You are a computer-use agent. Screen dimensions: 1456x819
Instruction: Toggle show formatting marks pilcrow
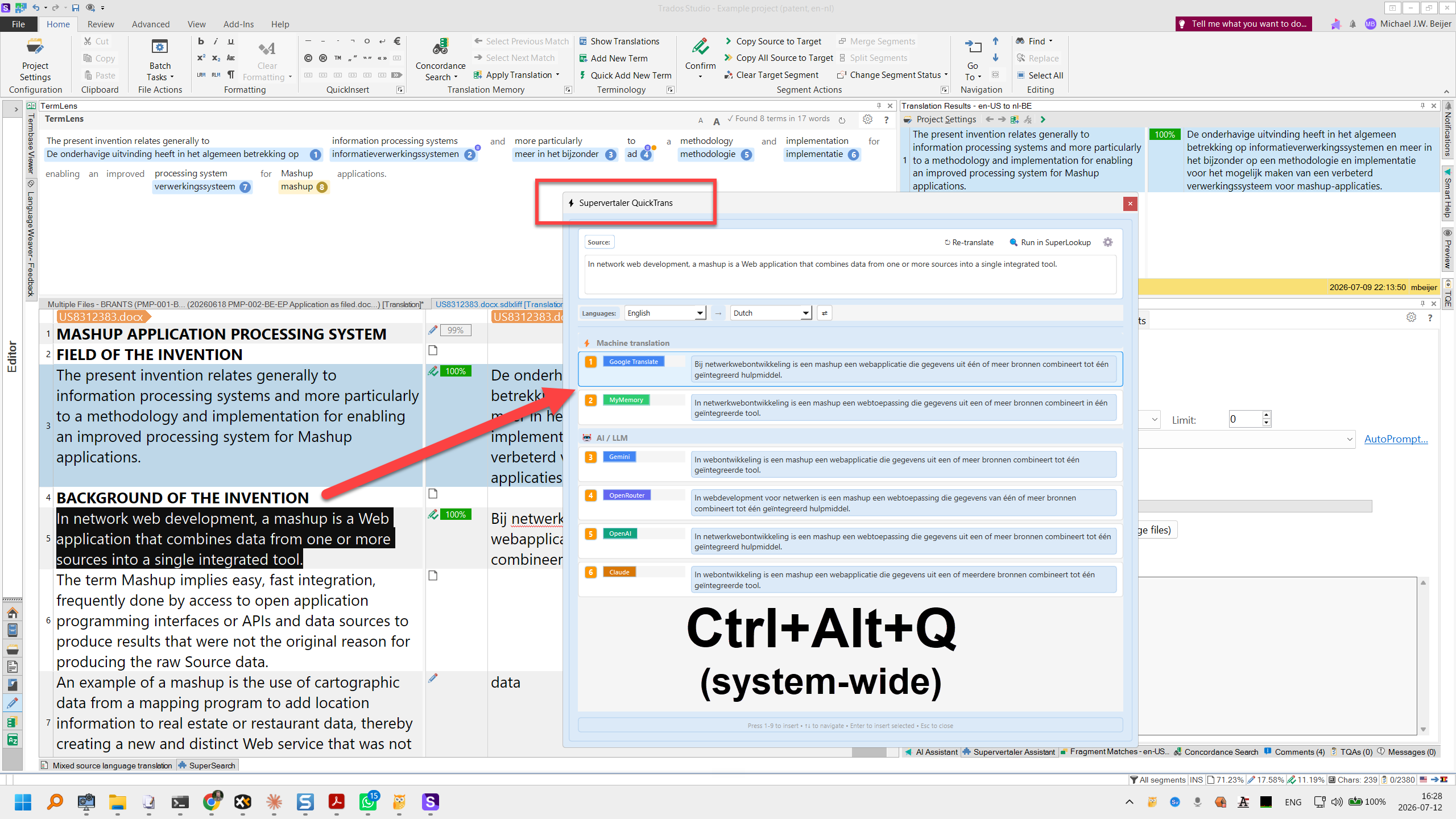231,75
